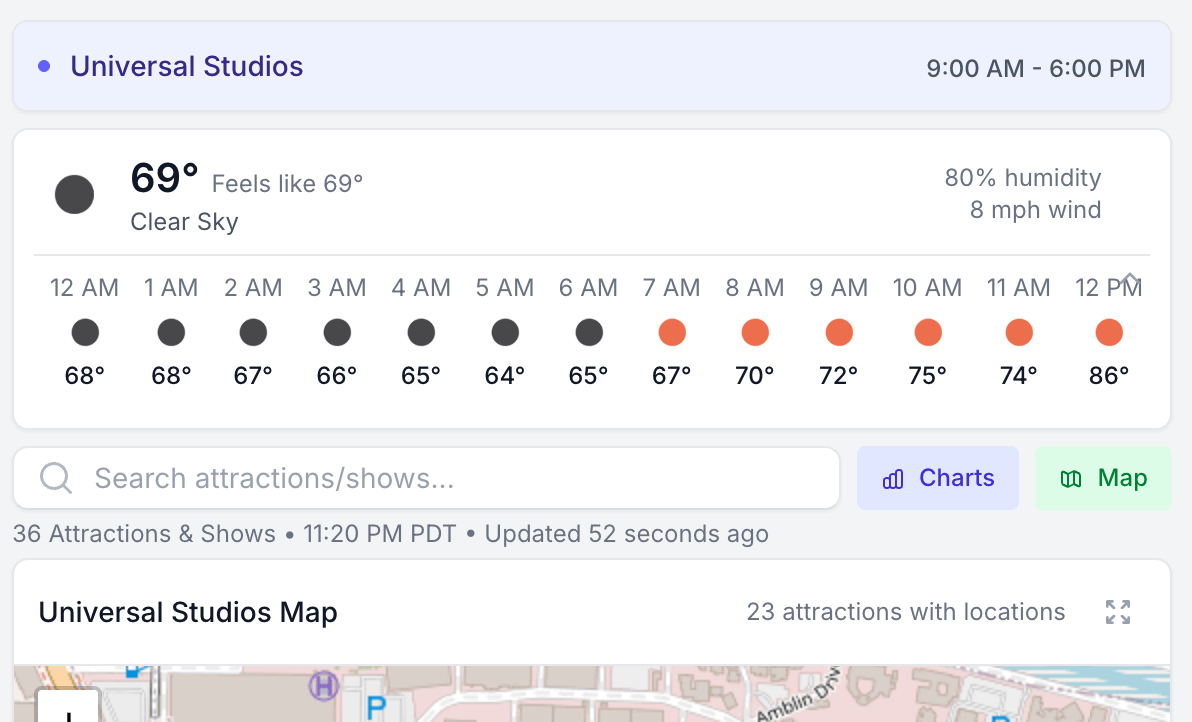Click the 12 PM sunny weather icon
1192x722 pixels.
[x=1109, y=332]
